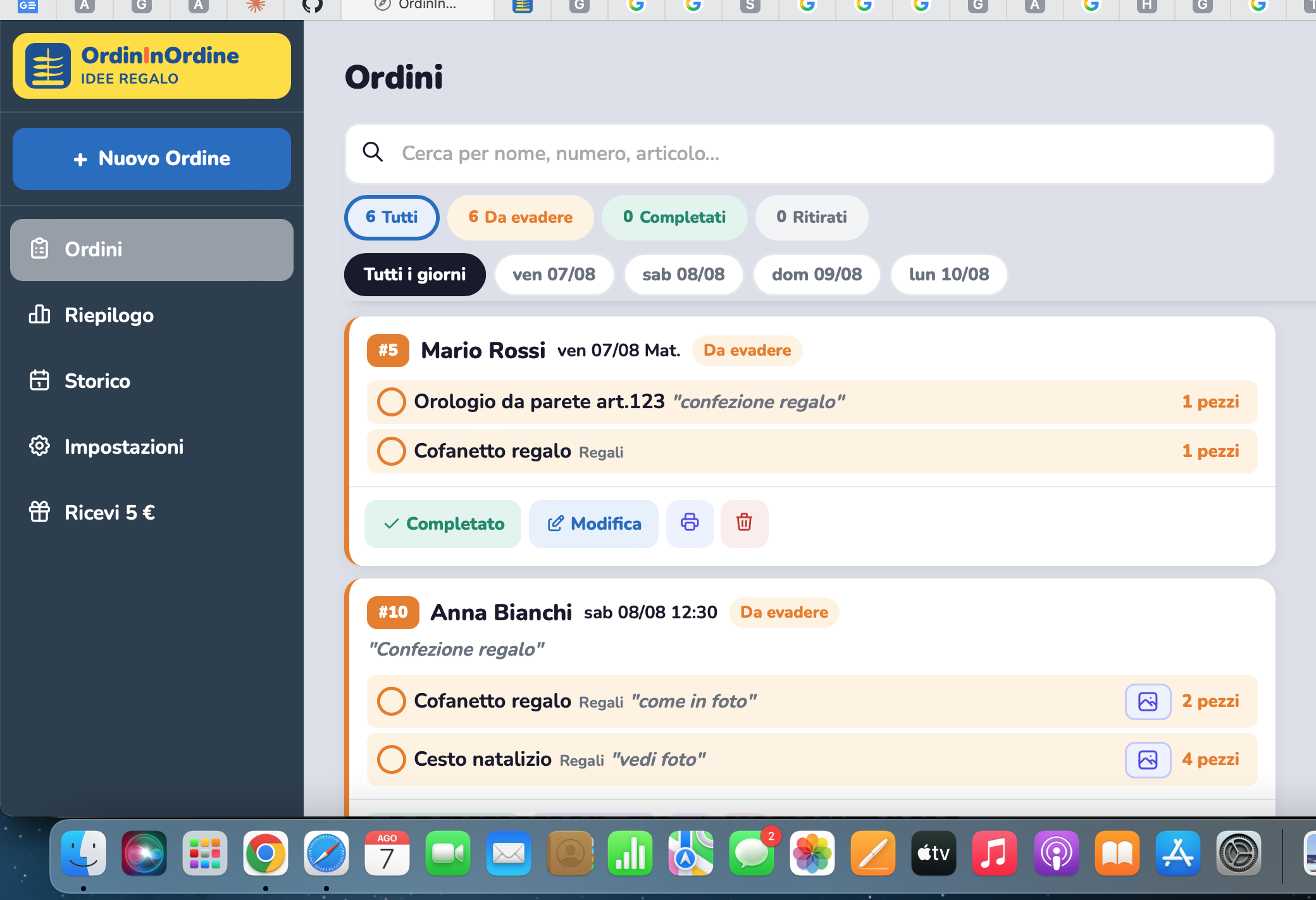Click the order note "Confezione regalo"
Screen dimensions: 1316x900
[x=456, y=649]
